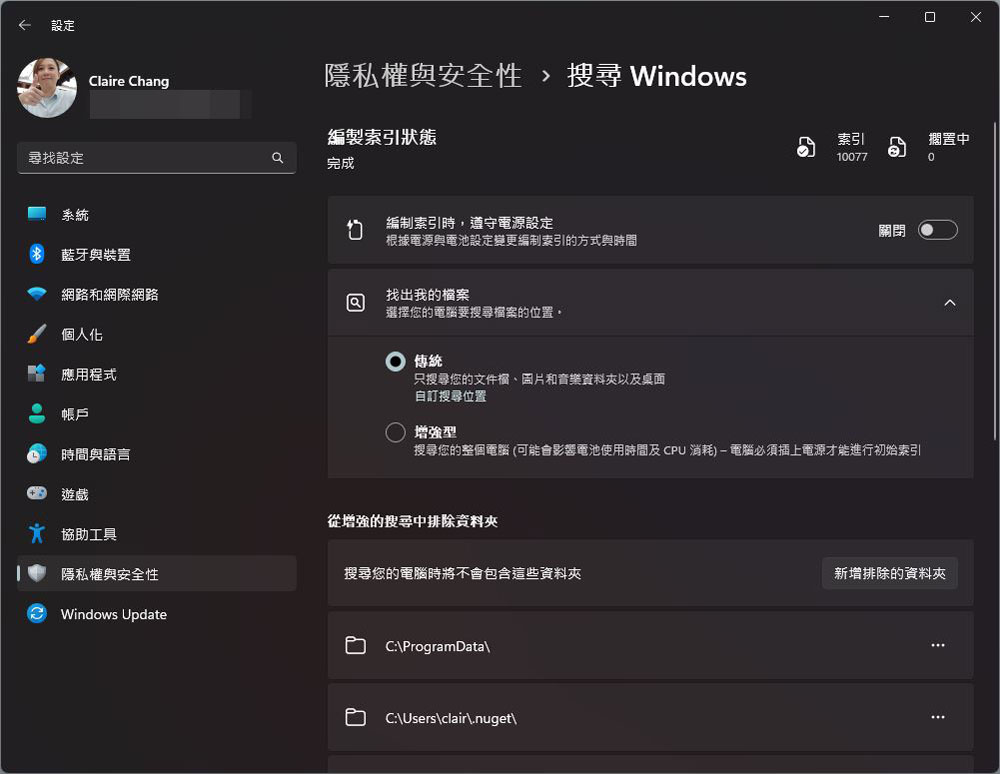Screen dimensions: 1000x774
Task: Select Windows Update label in sidebar
Action: click(114, 615)
